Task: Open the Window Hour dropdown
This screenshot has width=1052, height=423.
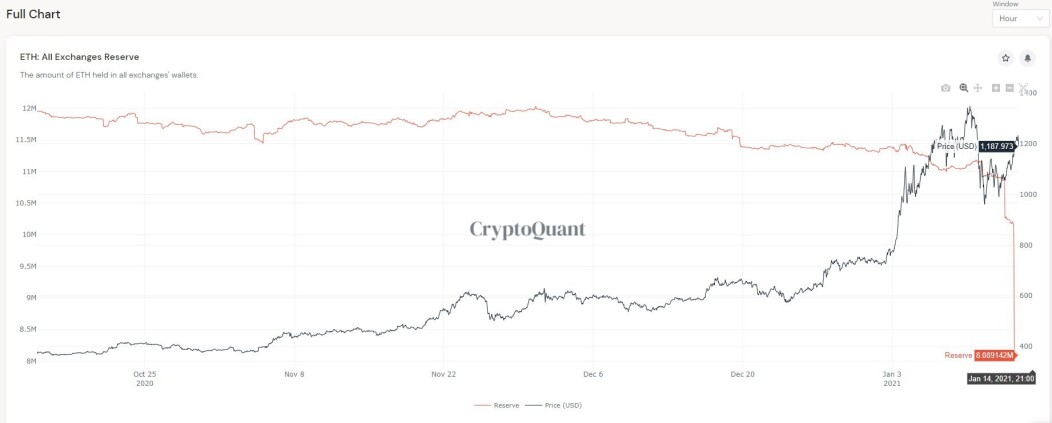Action: [x=1018, y=18]
